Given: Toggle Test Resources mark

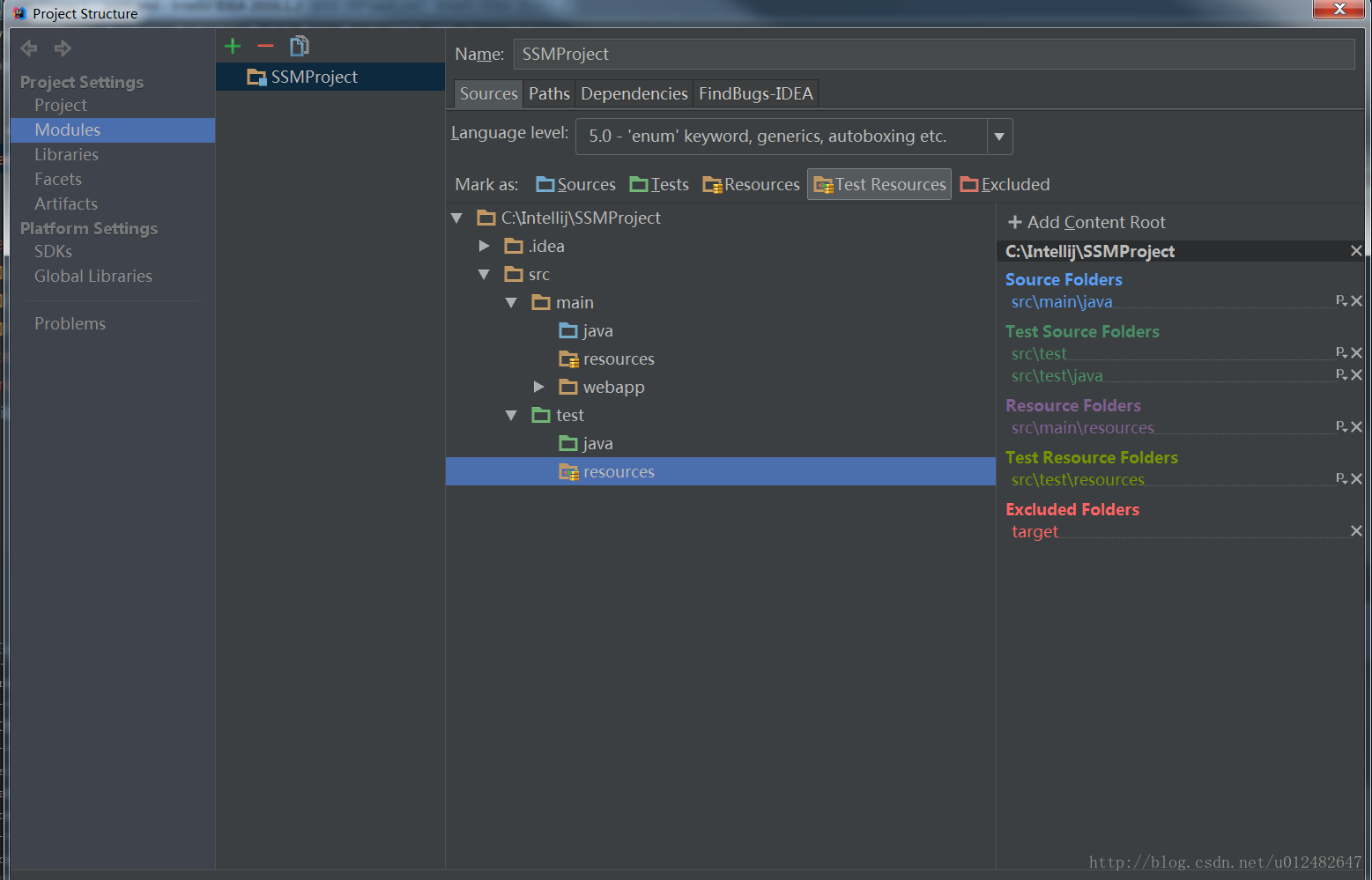Looking at the screenshot, I should point(879,184).
